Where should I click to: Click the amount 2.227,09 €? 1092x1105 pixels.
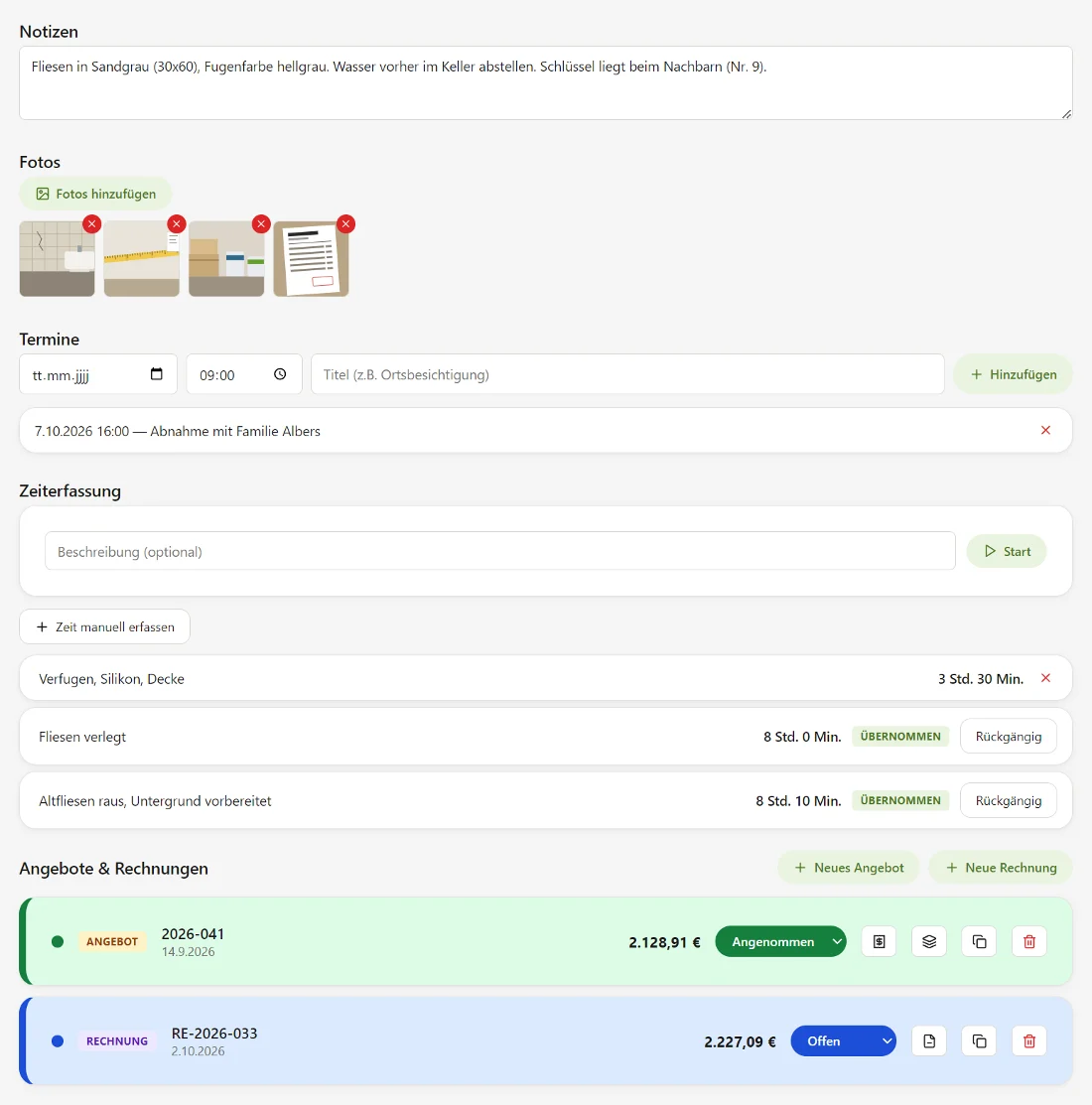point(740,1041)
